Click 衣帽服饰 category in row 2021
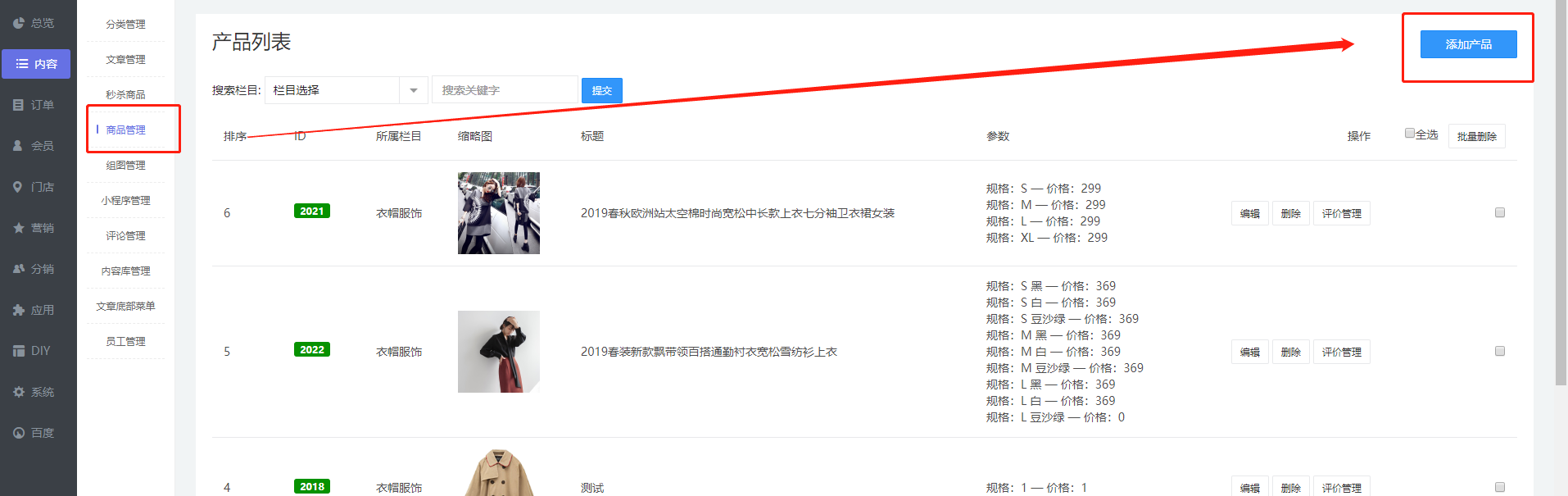This screenshot has height=496, width=1568. point(399,213)
